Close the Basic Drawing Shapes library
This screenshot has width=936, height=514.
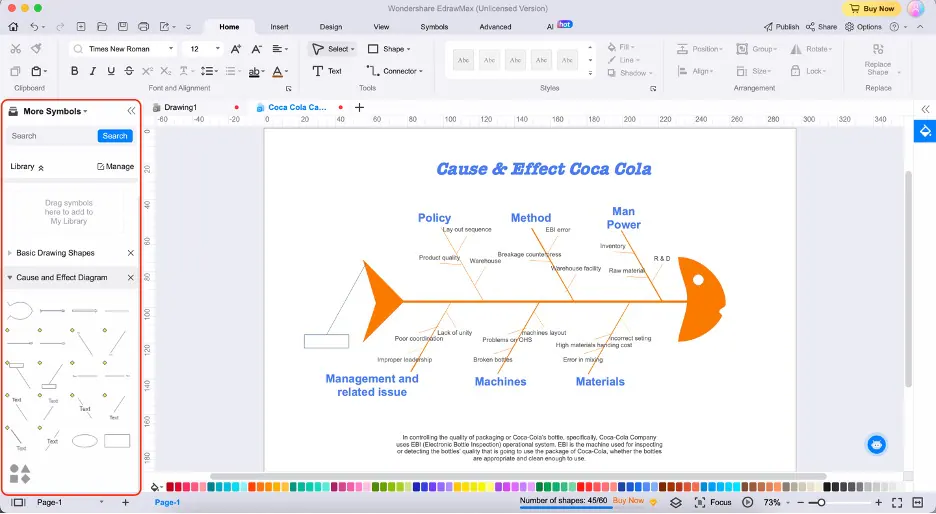[x=131, y=253]
